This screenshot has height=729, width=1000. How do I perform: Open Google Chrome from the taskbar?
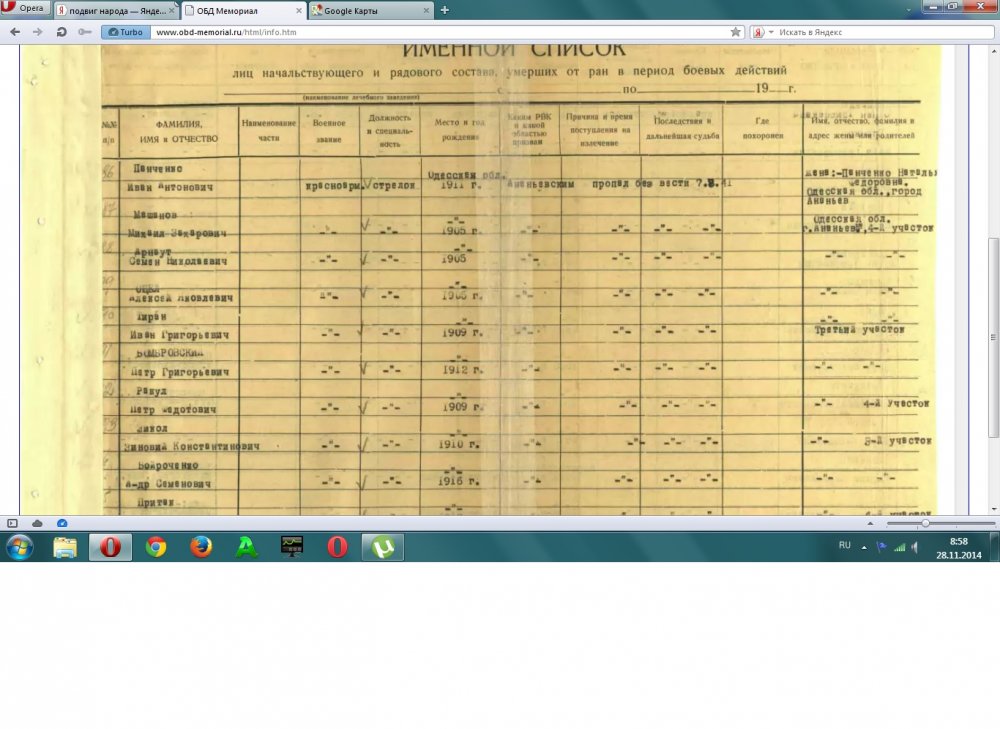click(156, 547)
